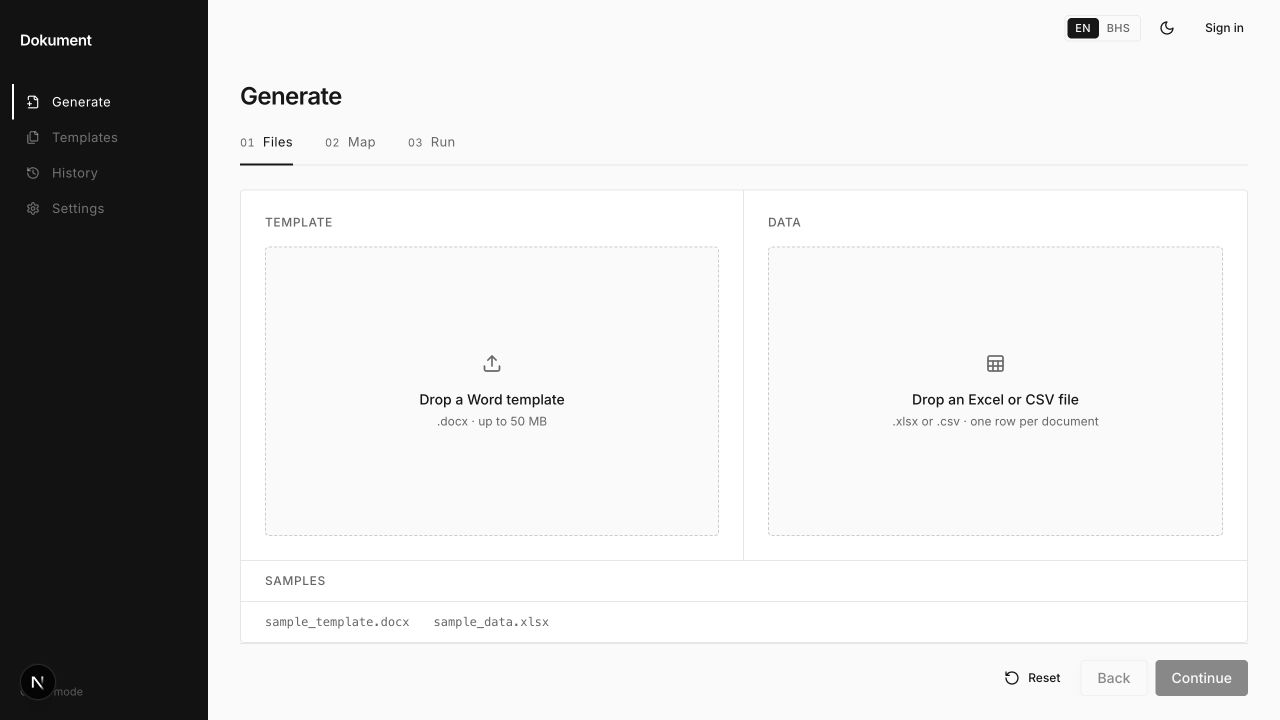The width and height of the screenshot is (1280, 720).
Task: Click the Sign in button
Action: tap(1224, 28)
